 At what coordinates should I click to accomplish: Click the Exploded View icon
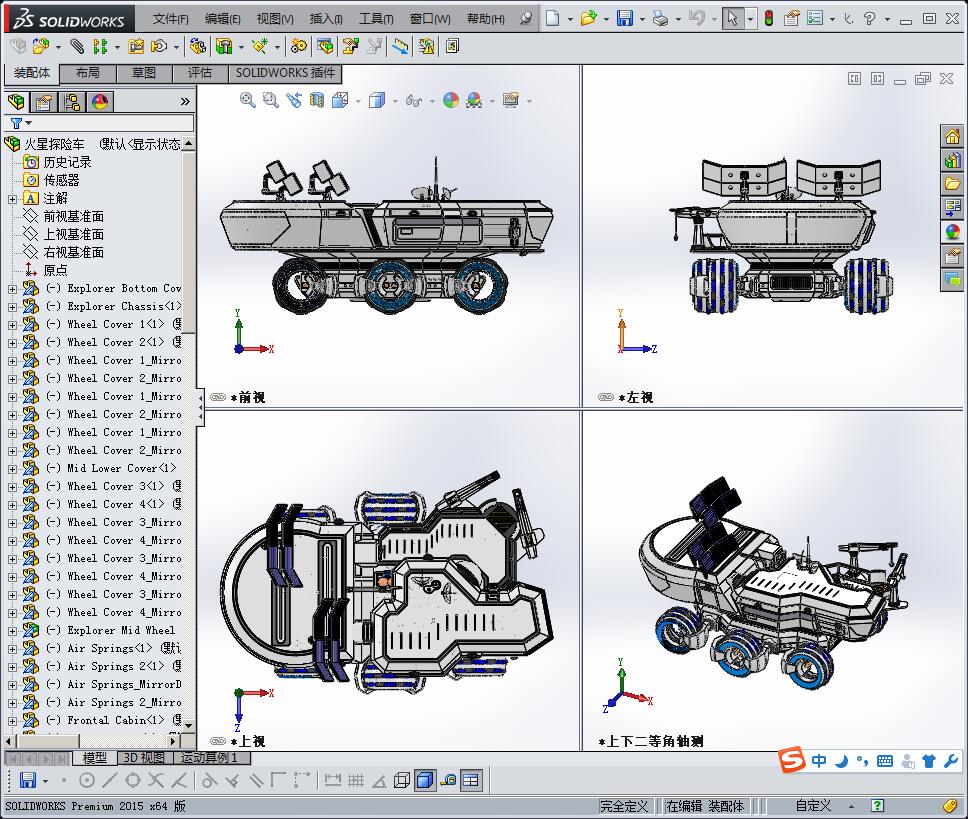351,46
